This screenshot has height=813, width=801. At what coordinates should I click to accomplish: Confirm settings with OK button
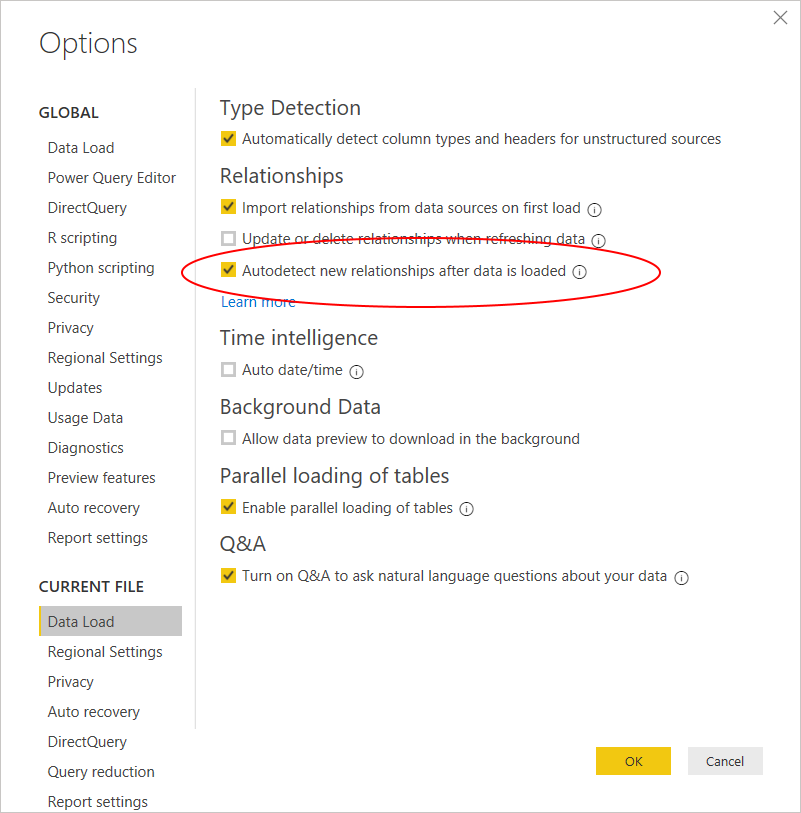(x=633, y=761)
